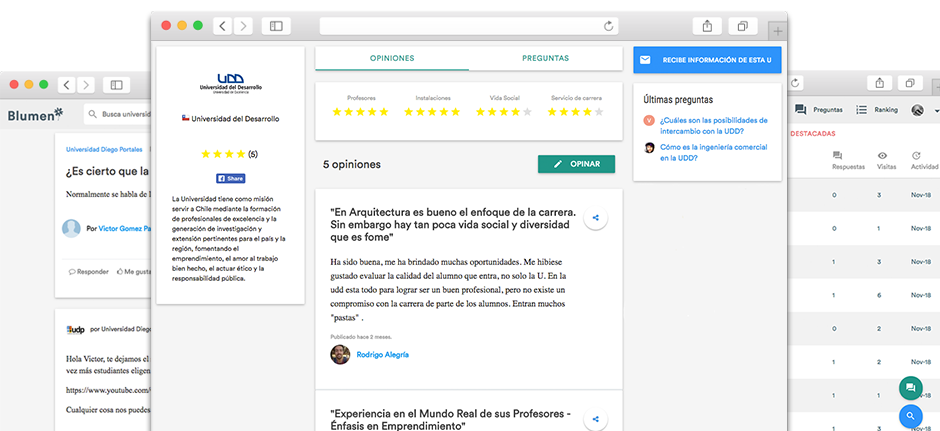The image size is (940, 431).
Task: Click the blue search floating button
Action: [x=909, y=416]
